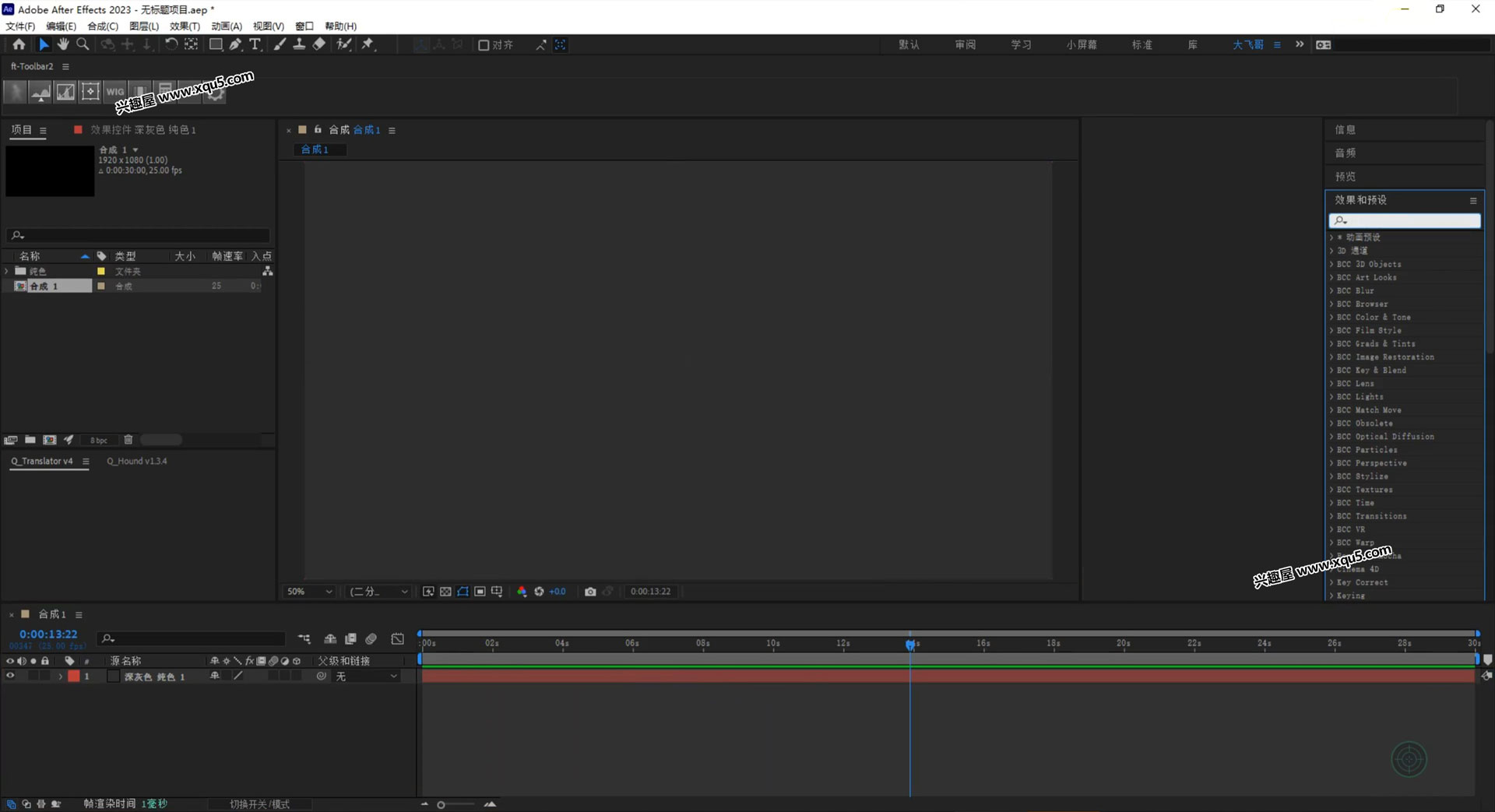Switch to the 标准 workspace

1142,45
